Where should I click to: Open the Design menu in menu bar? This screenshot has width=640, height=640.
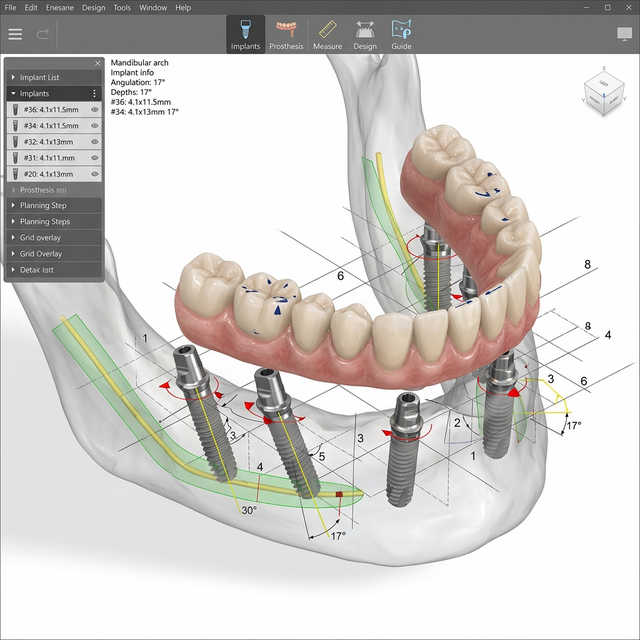click(x=93, y=8)
